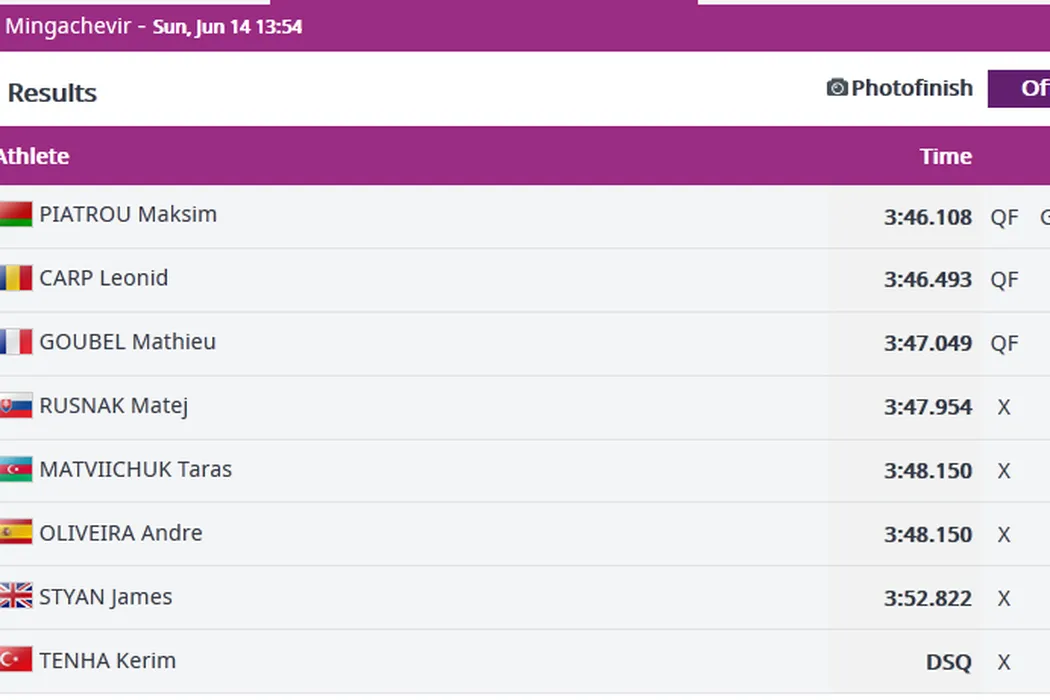1050x700 pixels.
Task: Click the Belarus flag beside PIATROU Maksim
Action: pos(15,215)
